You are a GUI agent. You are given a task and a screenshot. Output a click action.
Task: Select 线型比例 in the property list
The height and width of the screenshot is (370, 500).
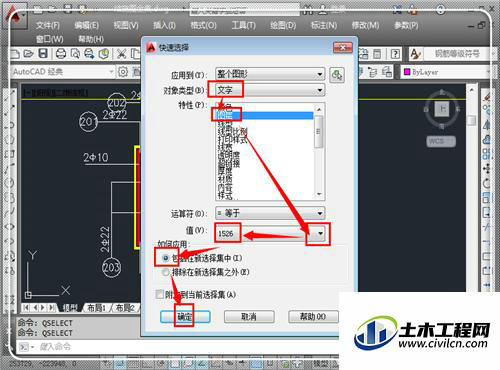point(233,131)
